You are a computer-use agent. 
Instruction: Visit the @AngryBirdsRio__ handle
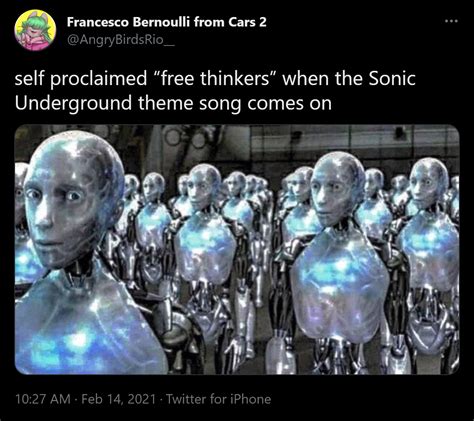(121, 40)
